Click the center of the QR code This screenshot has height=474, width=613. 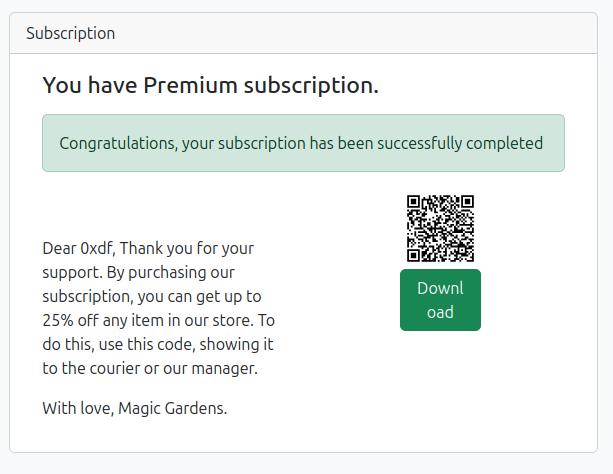pyautogui.click(x=440, y=228)
